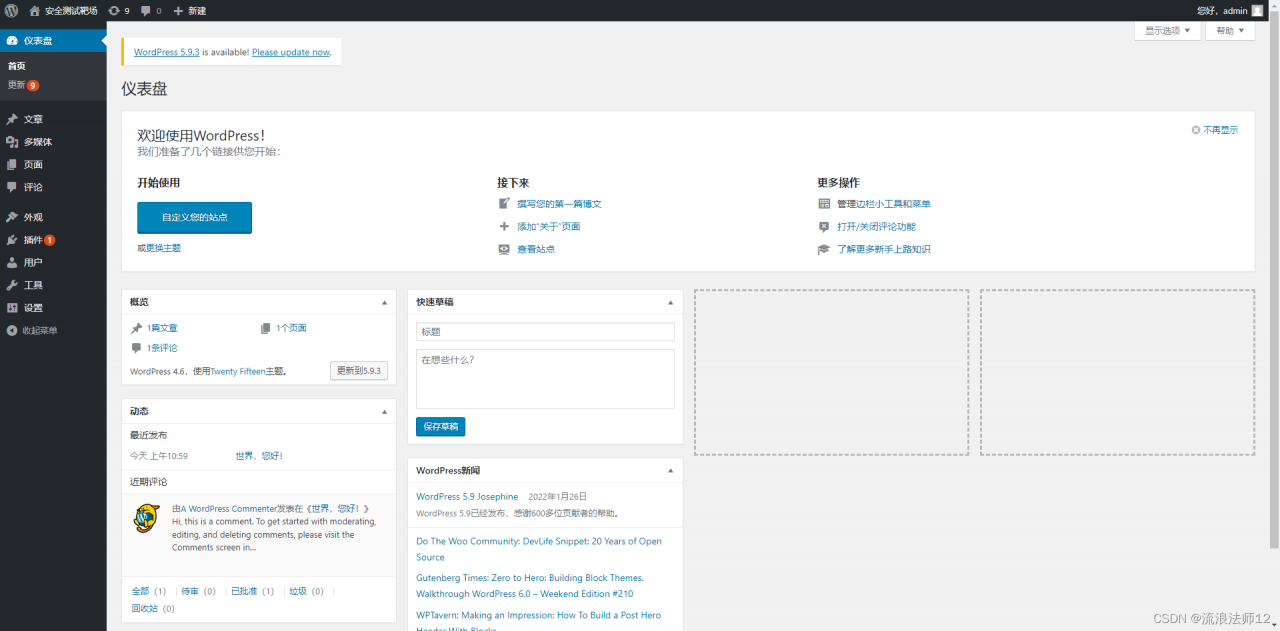Click the 标题 title input field
Image resolution: width=1280 pixels, height=631 pixels.
pos(545,331)
